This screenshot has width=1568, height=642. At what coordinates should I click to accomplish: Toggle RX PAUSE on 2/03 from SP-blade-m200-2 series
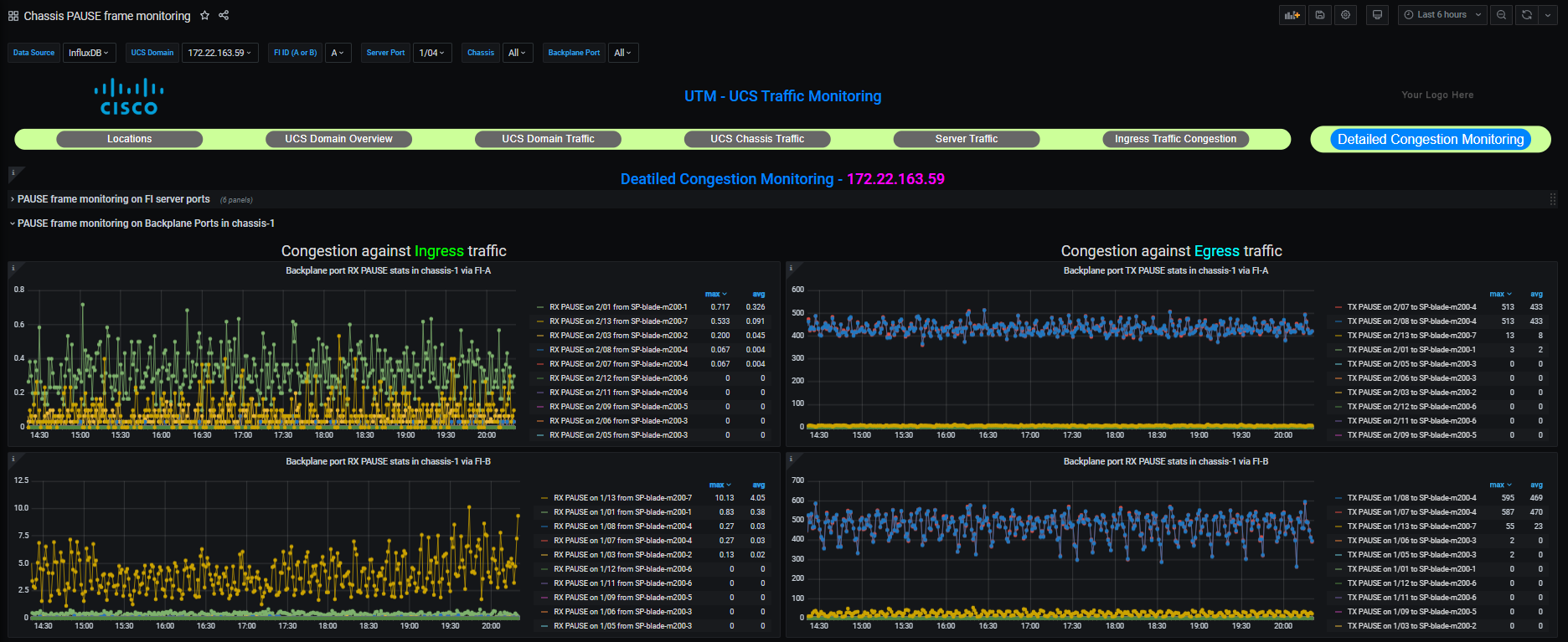(618, 336)
